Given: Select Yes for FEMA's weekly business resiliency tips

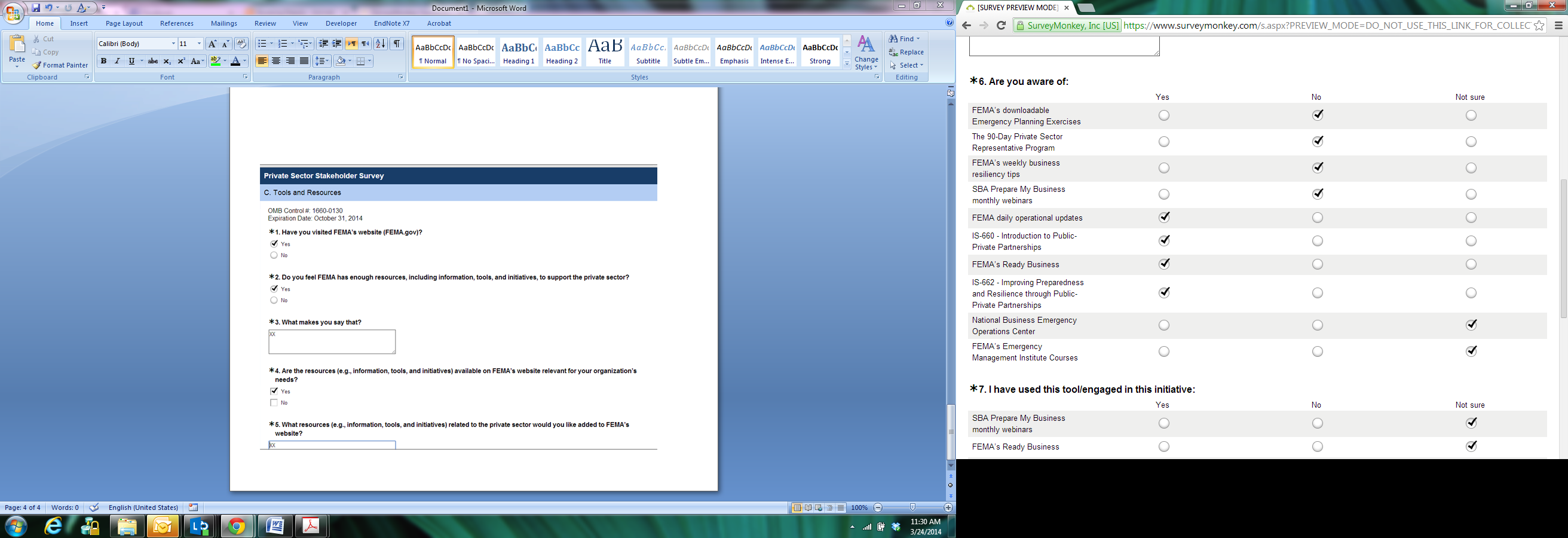Looking at the screenshot, I should point(1164,168).
